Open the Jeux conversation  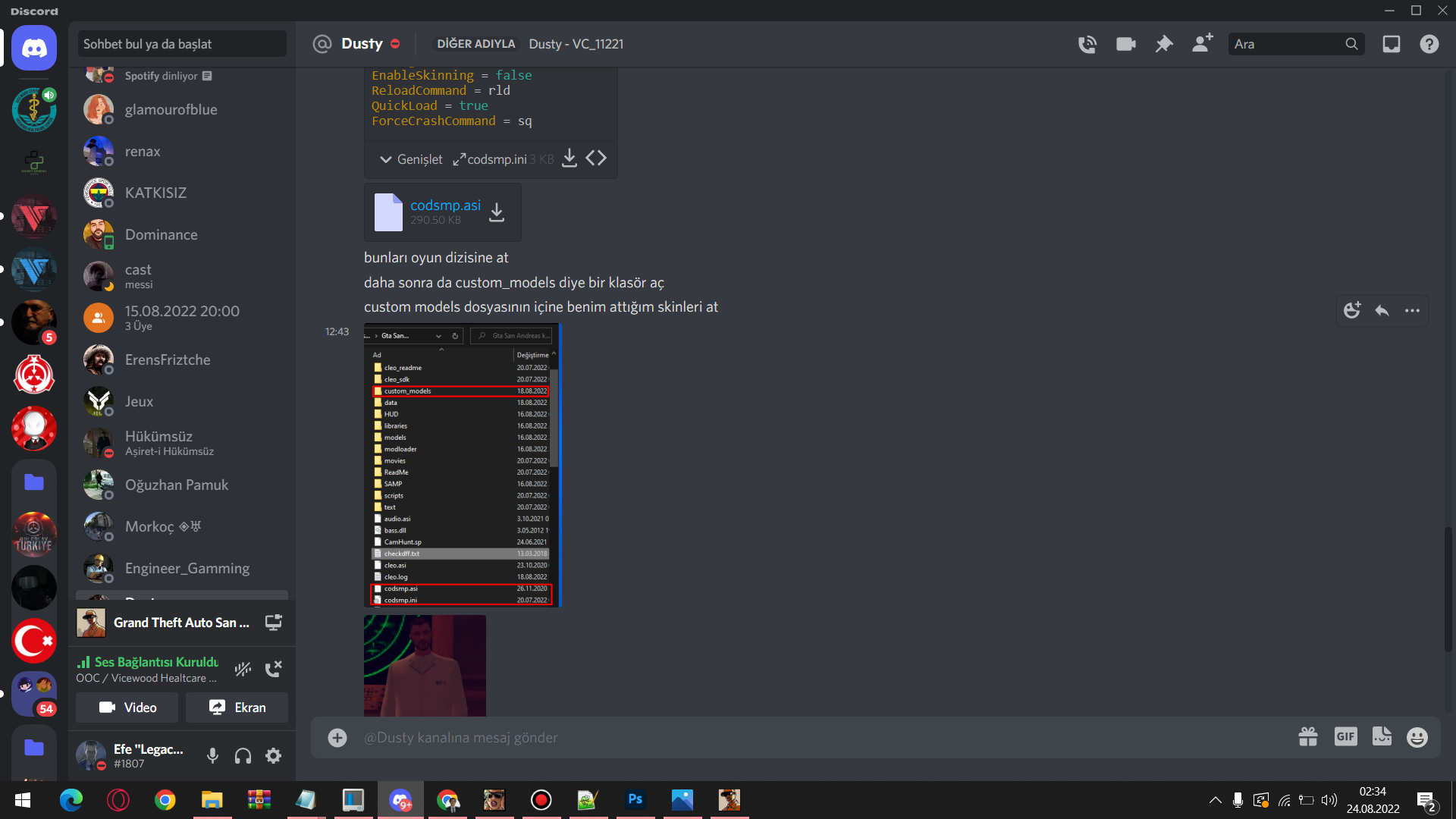pyautogui.click(x=182, y=401)
